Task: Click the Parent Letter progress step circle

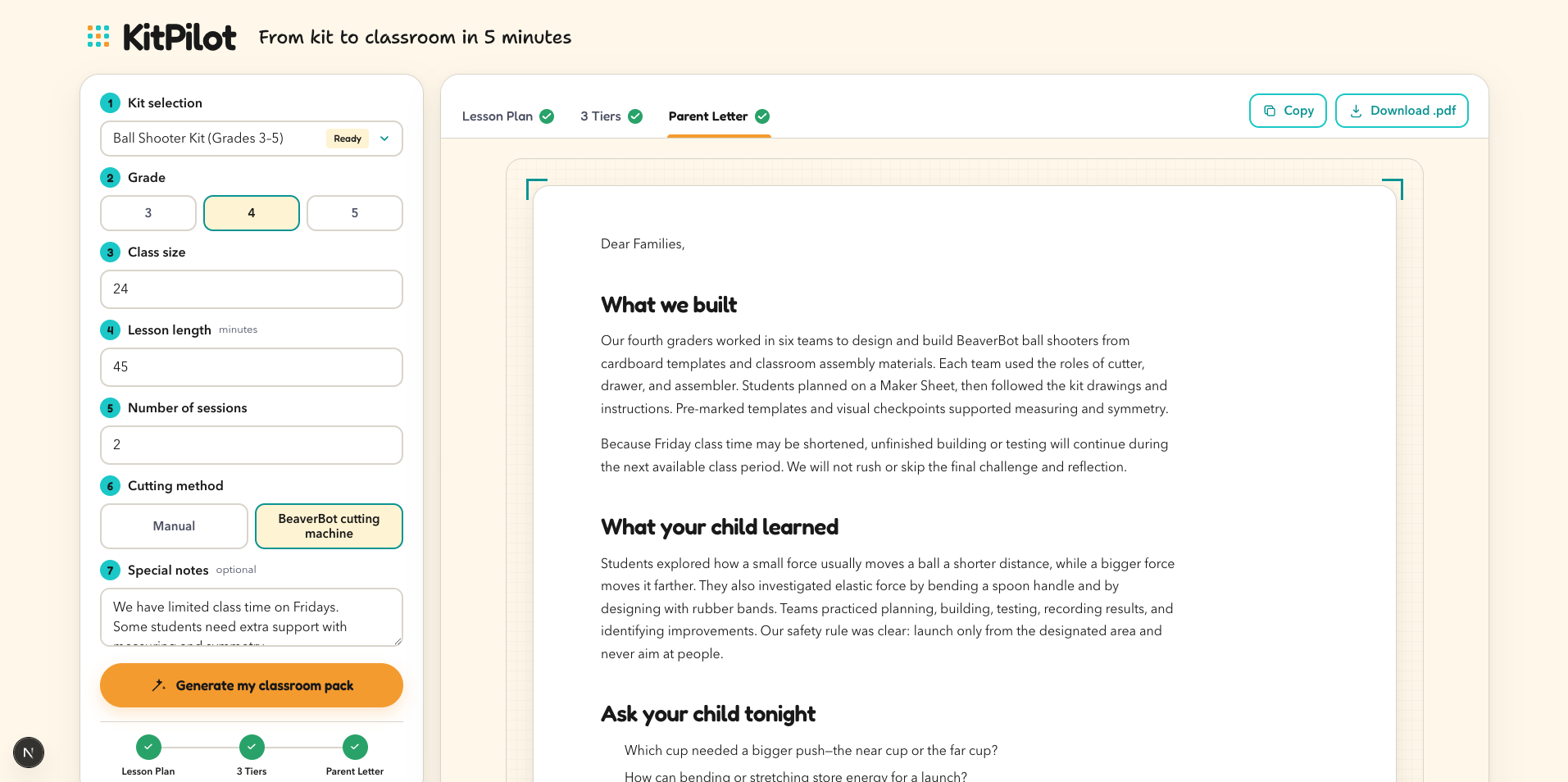Action: click(355, 747)
